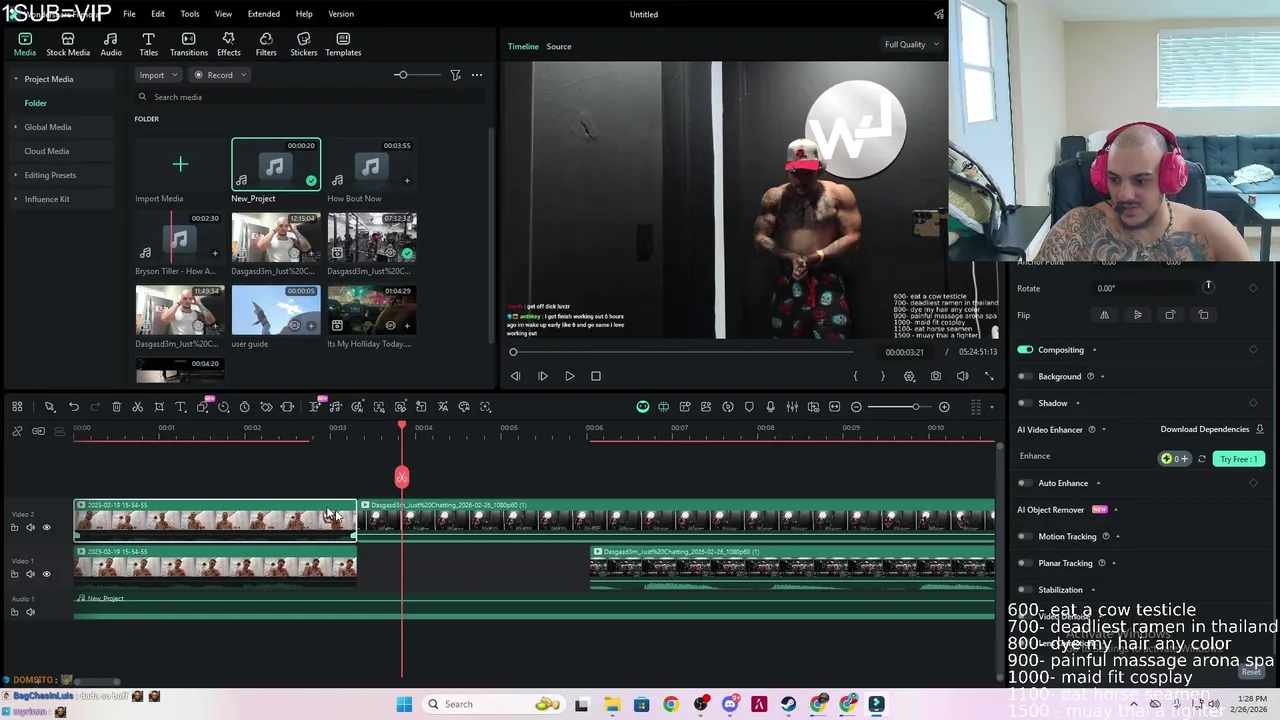Select the Cloud Media item

pos(46,151)
